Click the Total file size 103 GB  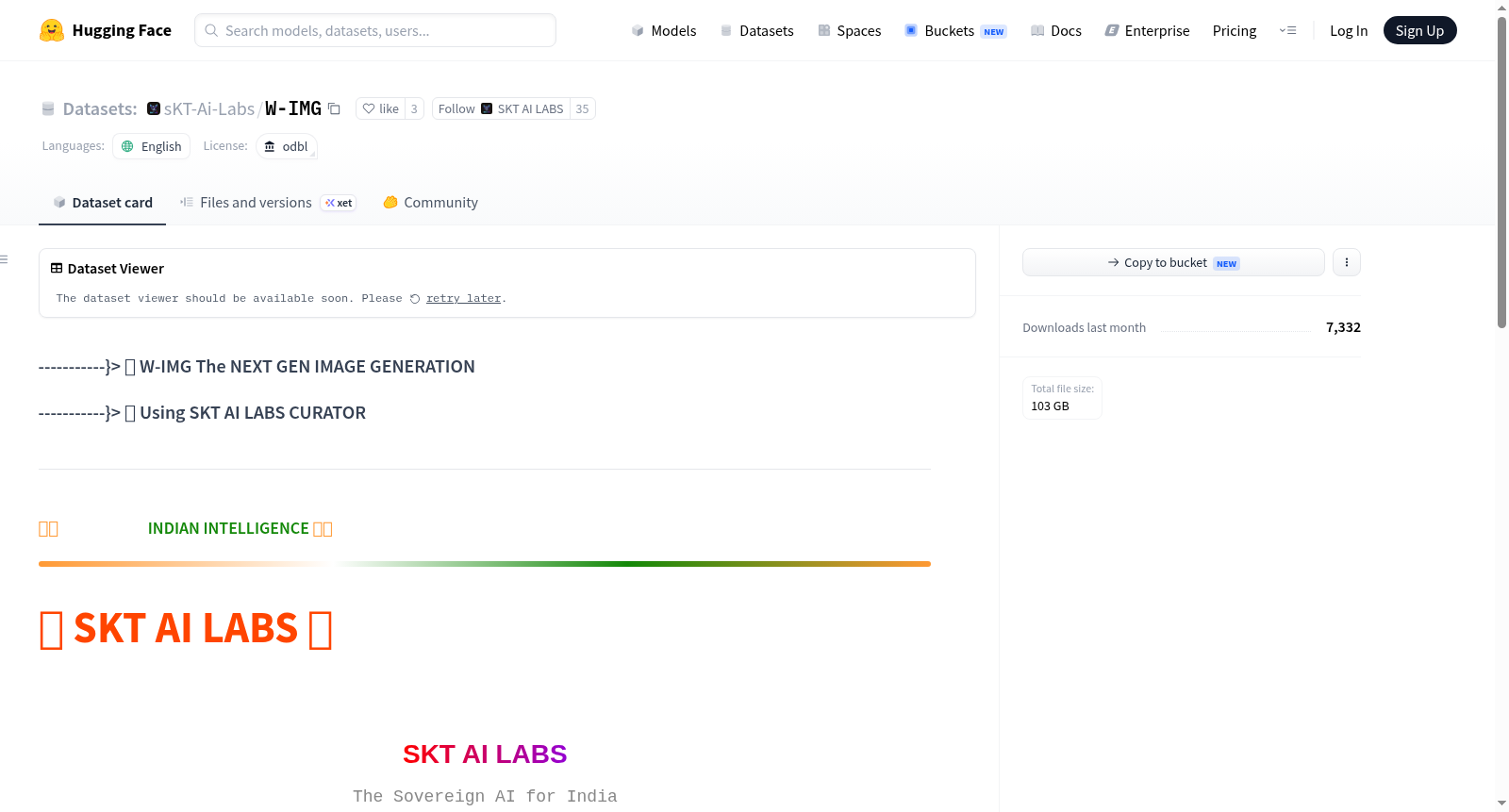[1062, 398]
